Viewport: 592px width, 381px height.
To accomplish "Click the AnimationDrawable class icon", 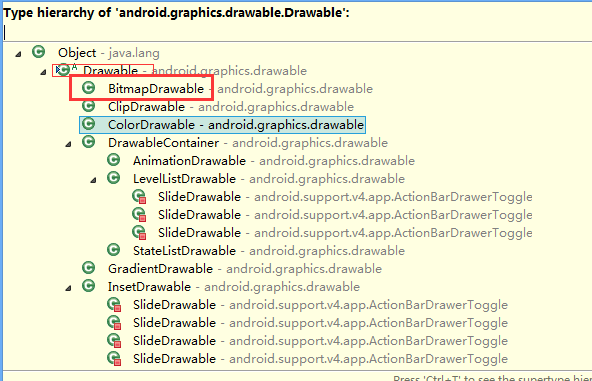I will (x=113, y=160).
